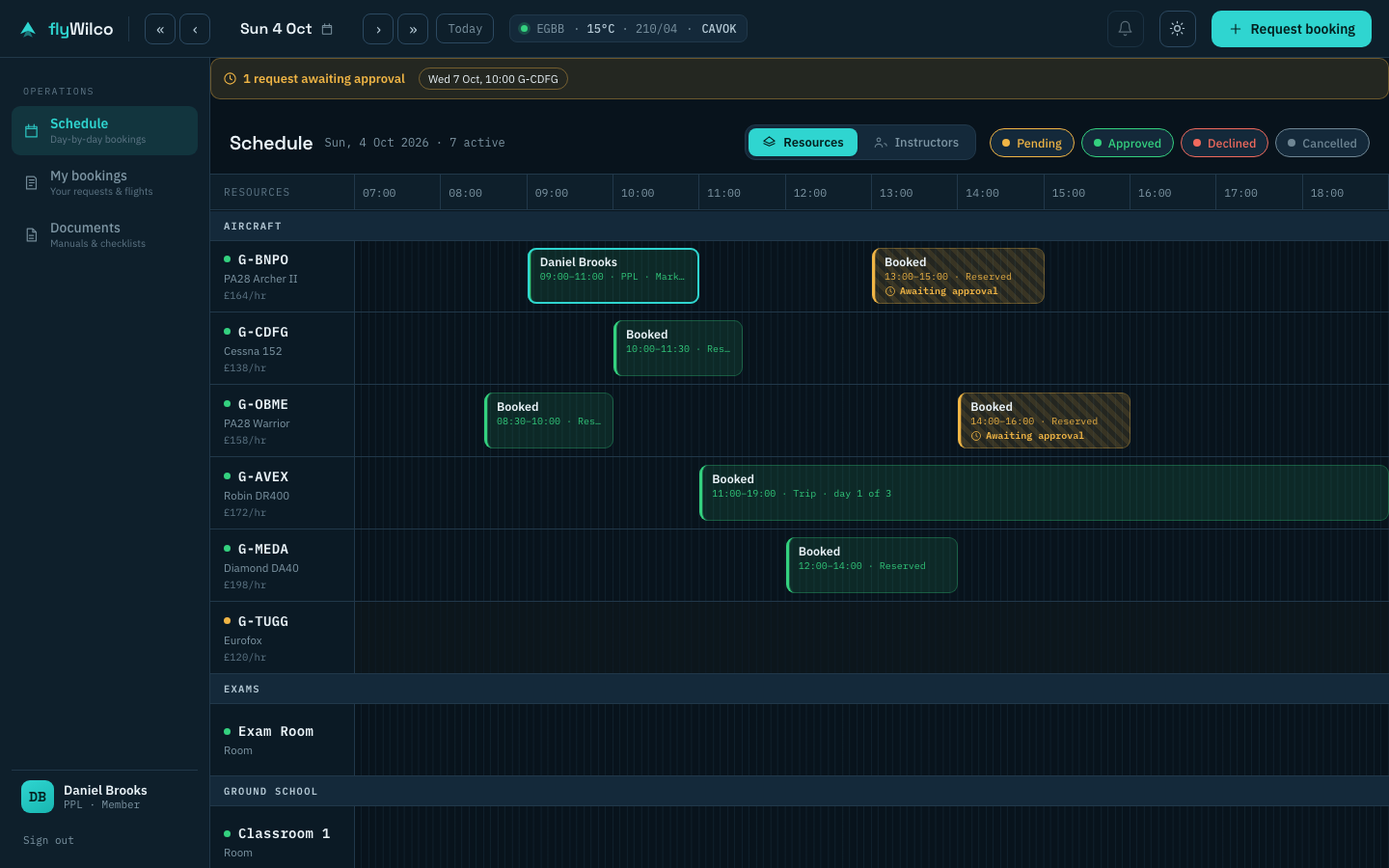Screen dimensions: 1389x868
Task: Select the G-AVEX Robin DR400 resource
Action: click(x=282, y=493)
